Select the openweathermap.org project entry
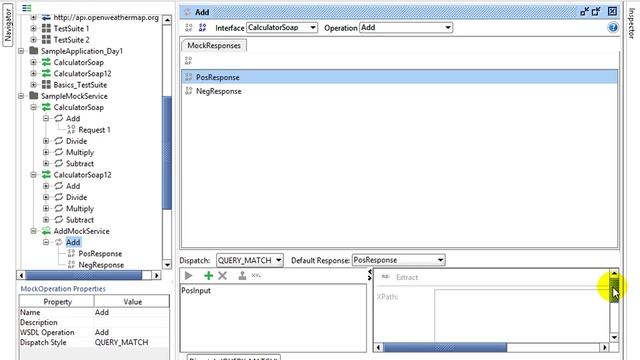Viewport: 640px width, 360px height. 106,18
